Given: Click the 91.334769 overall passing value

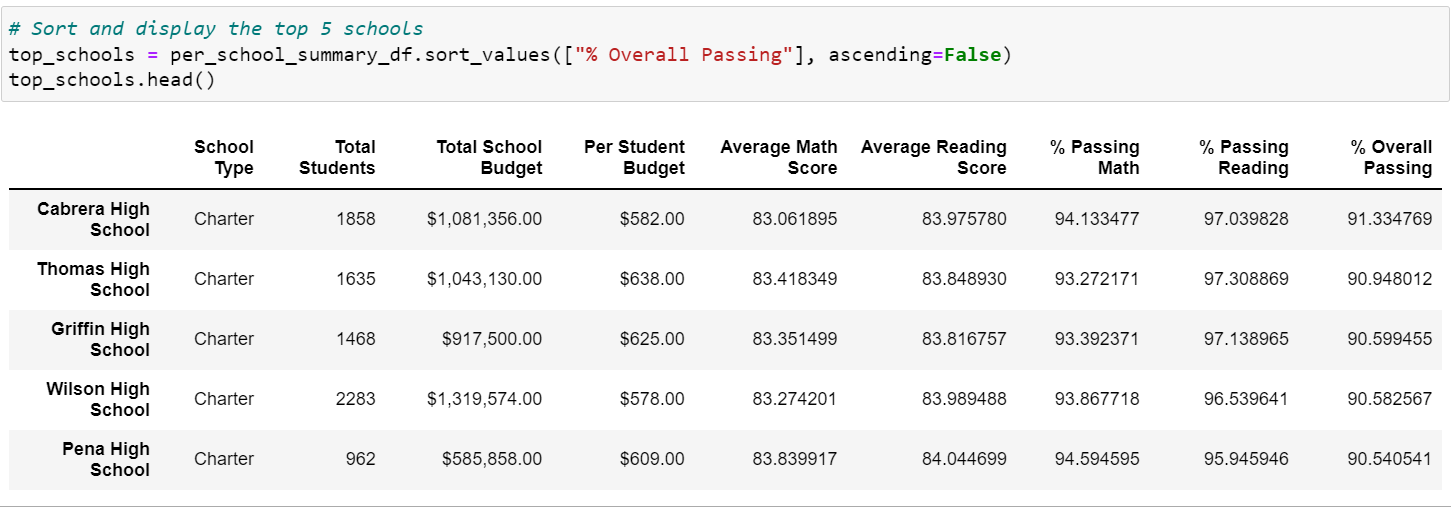Looking at the screenshot, I should coord(1389,219).
